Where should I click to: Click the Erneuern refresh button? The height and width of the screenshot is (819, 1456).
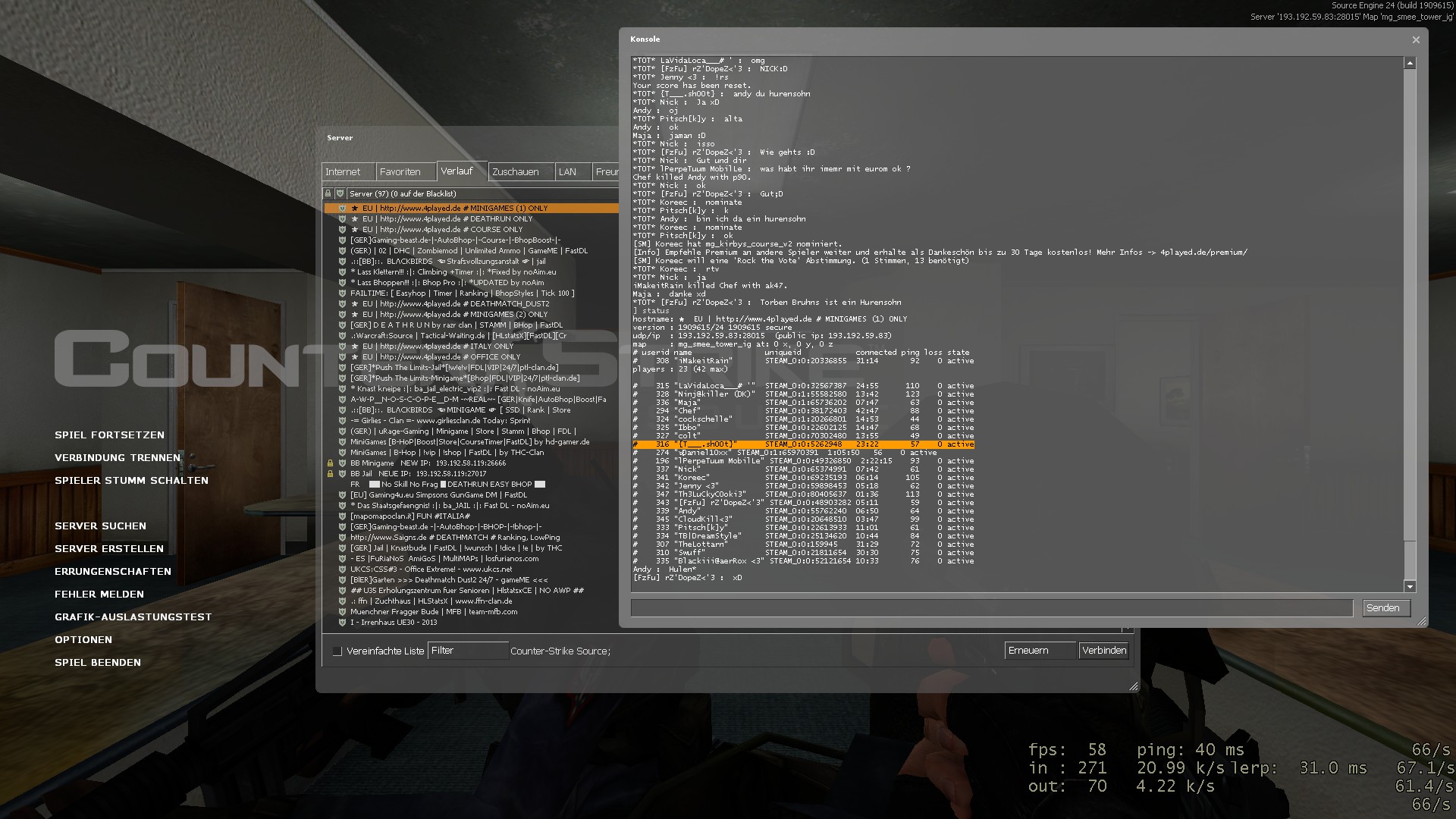[x=1040, y=651]
